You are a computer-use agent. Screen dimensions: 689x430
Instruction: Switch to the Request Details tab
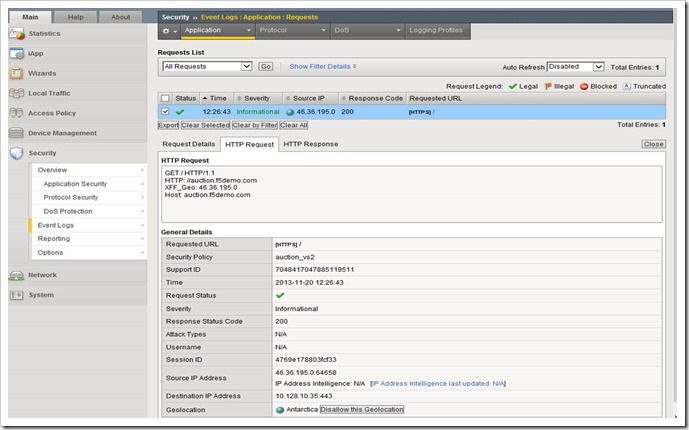[188, 144]
